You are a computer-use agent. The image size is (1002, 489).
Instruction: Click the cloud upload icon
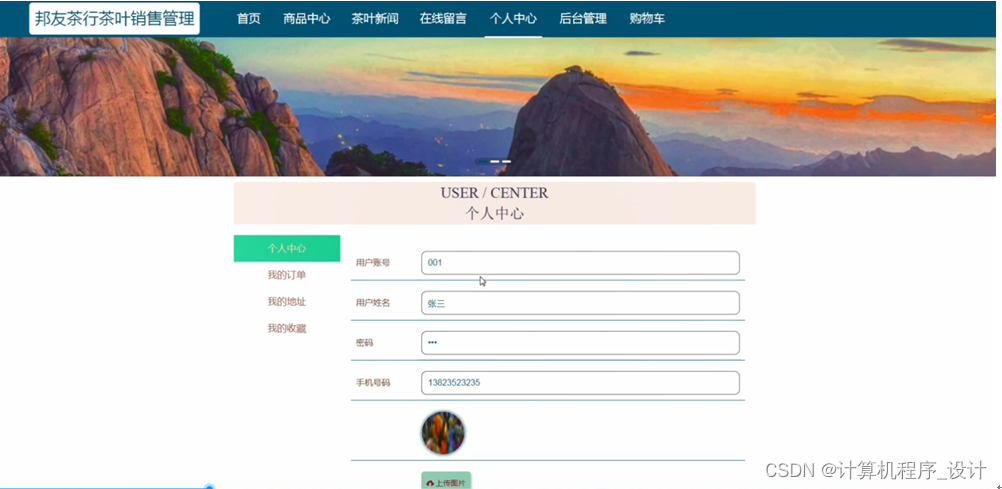[430, 484]
